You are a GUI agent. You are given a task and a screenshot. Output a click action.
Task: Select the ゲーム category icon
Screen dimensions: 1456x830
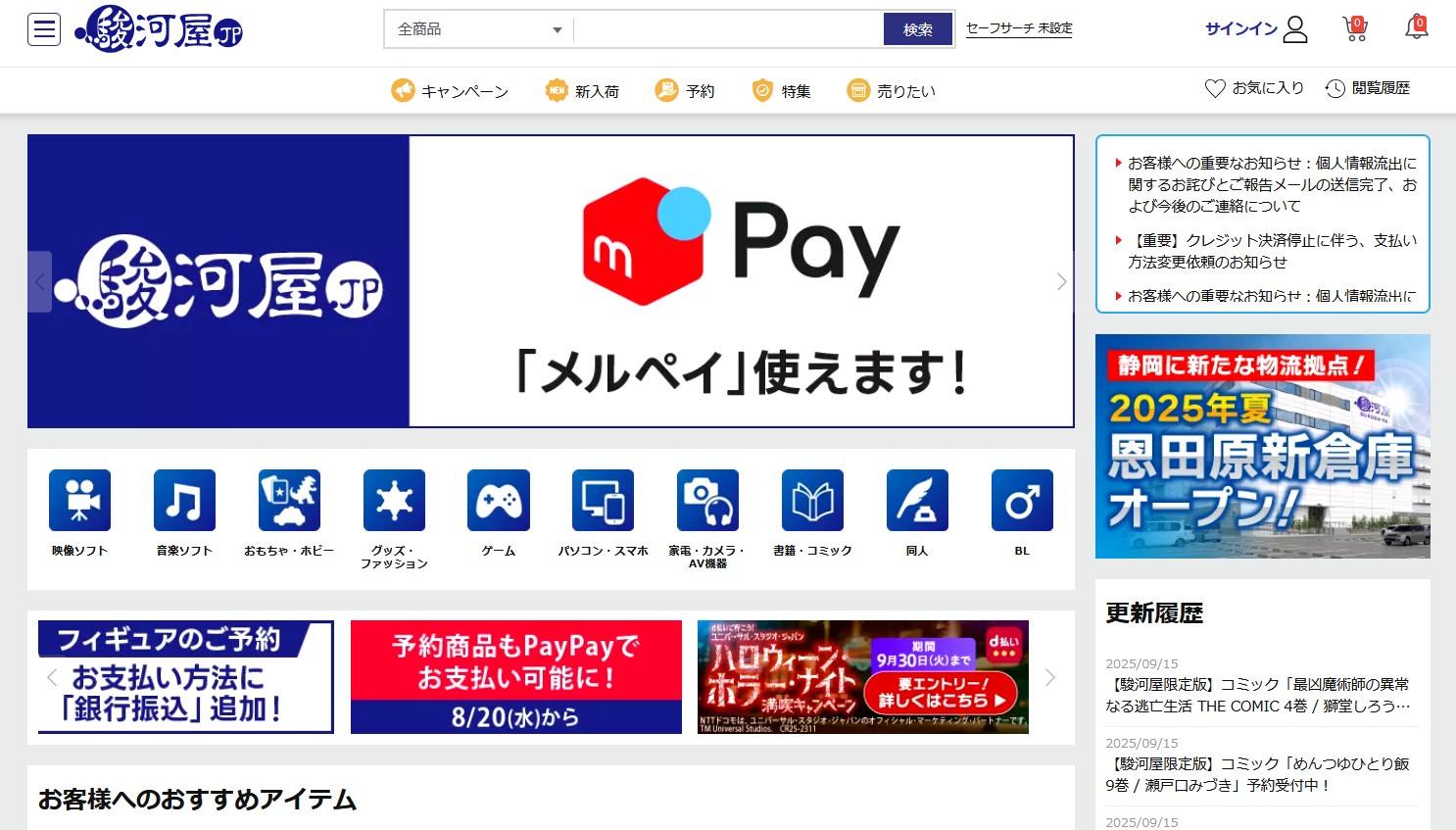pyautogui.click(x=499, y=500)
